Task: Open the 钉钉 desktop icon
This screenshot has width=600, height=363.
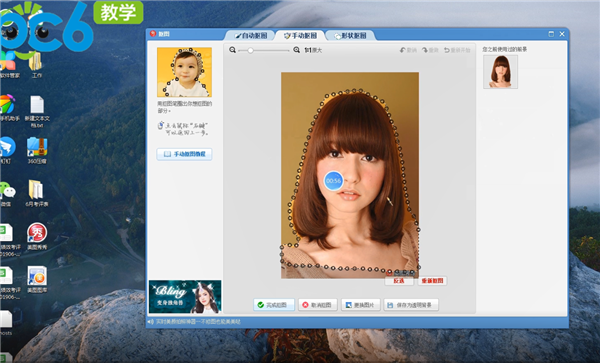Action: (x=7, y=150)
